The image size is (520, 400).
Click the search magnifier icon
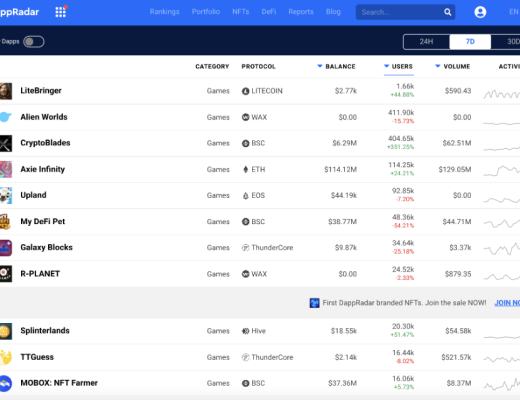click(447, 12)
